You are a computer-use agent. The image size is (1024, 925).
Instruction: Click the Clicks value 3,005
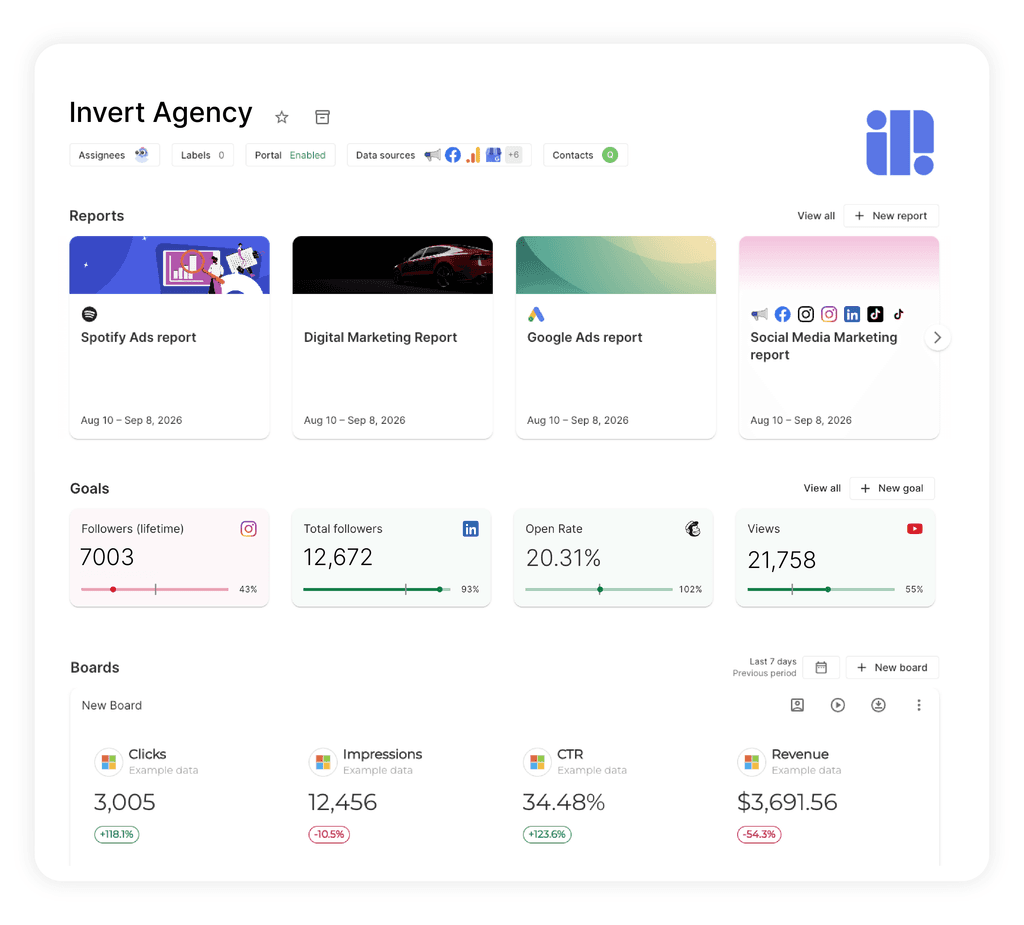pos(125,802)
